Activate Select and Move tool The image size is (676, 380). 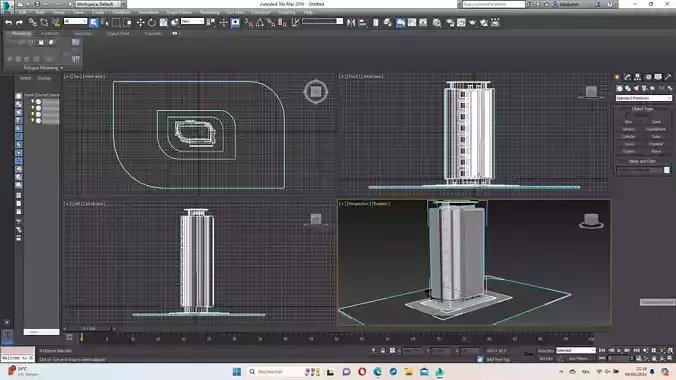140,22
